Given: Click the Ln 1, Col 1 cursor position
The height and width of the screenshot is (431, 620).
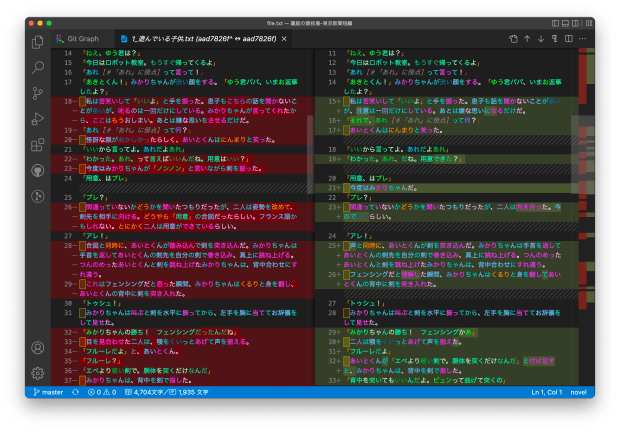Looking at the screenshot, I should pyautogui.click(x=546, y=392).
